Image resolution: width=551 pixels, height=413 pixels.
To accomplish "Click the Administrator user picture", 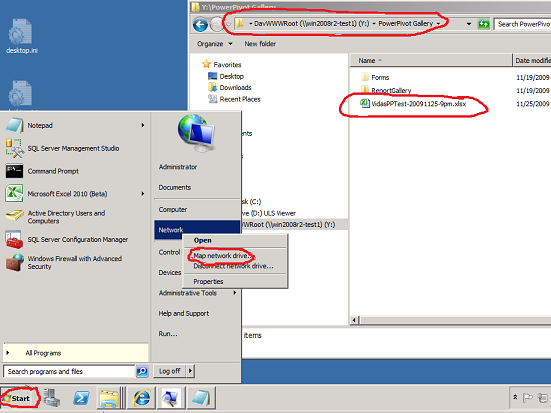I will [196, 133].
